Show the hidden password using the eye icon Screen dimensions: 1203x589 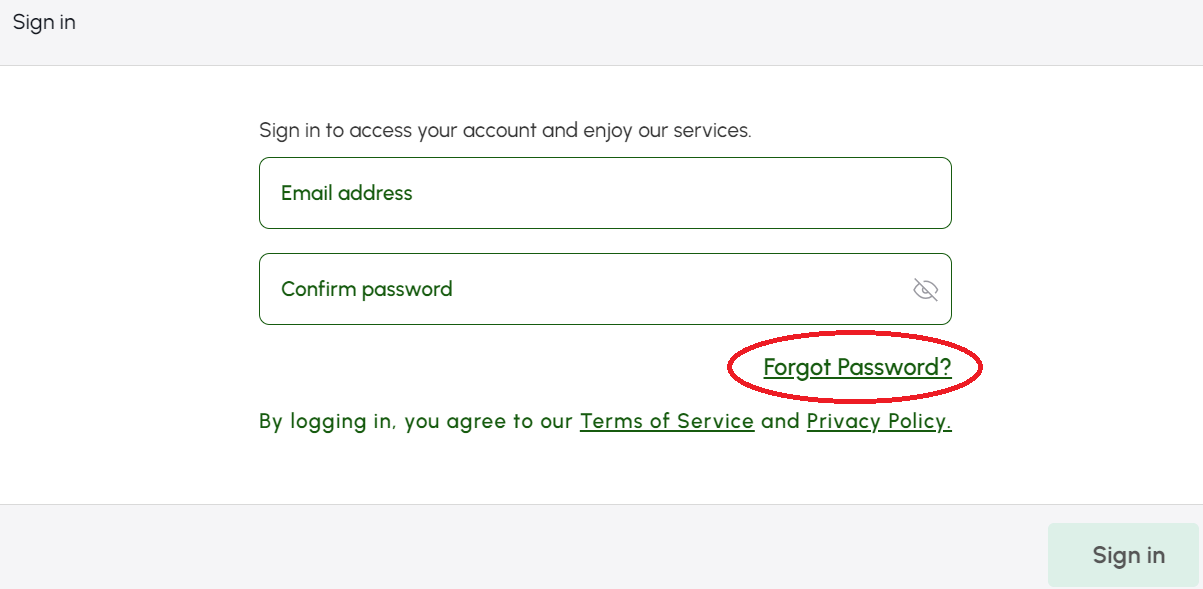pyautogui.click(x=926, y=290)
